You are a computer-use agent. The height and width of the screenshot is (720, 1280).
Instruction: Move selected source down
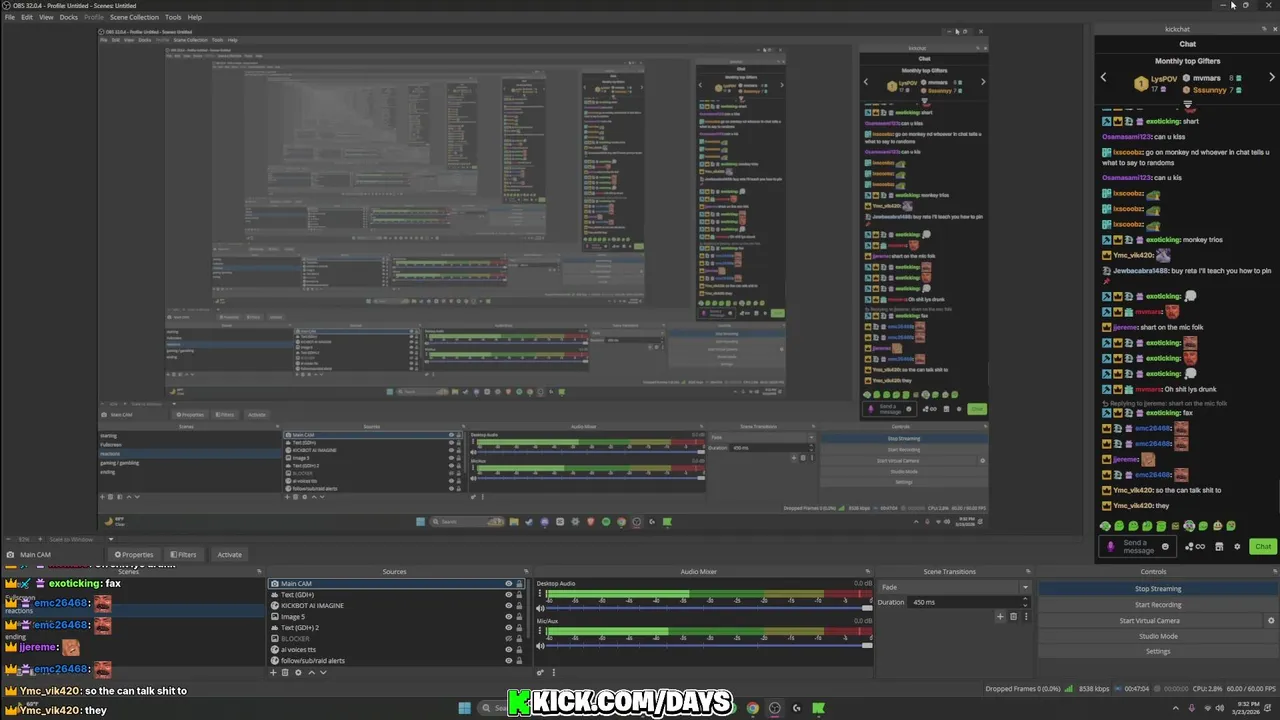pos(323,673)
